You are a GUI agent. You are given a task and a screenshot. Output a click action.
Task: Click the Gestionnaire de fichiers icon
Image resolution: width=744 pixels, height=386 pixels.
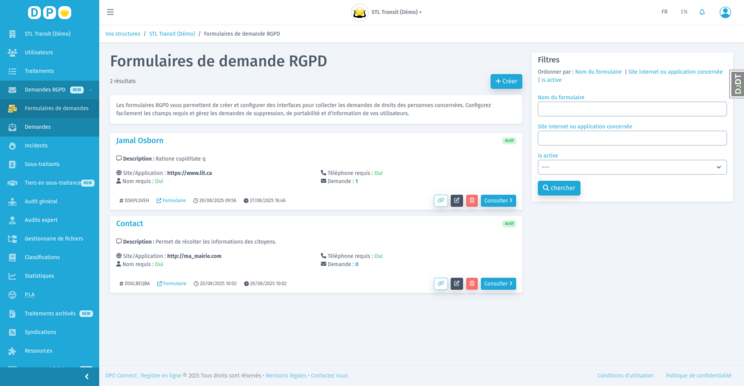(12, 239)
